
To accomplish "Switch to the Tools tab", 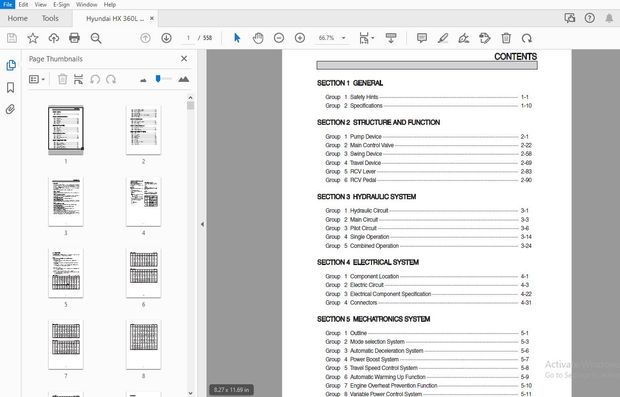I will (50, 18).
